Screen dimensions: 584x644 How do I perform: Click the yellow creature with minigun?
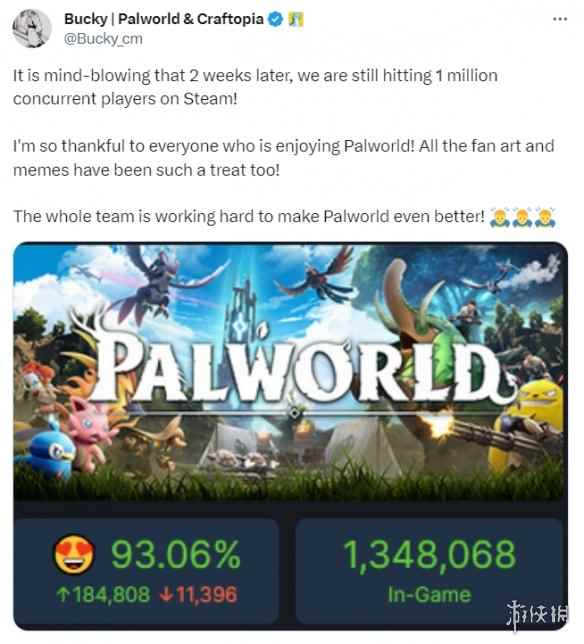pyautogui.click(x=528, y=427)
